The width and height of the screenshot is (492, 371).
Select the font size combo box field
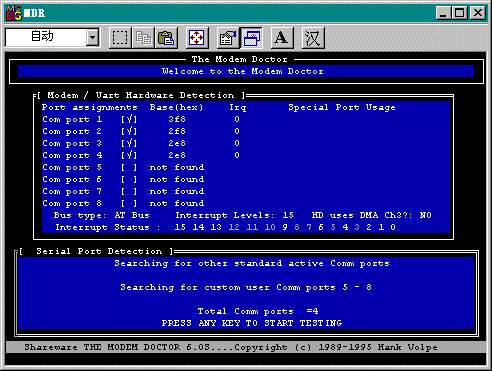coord(52,37)
